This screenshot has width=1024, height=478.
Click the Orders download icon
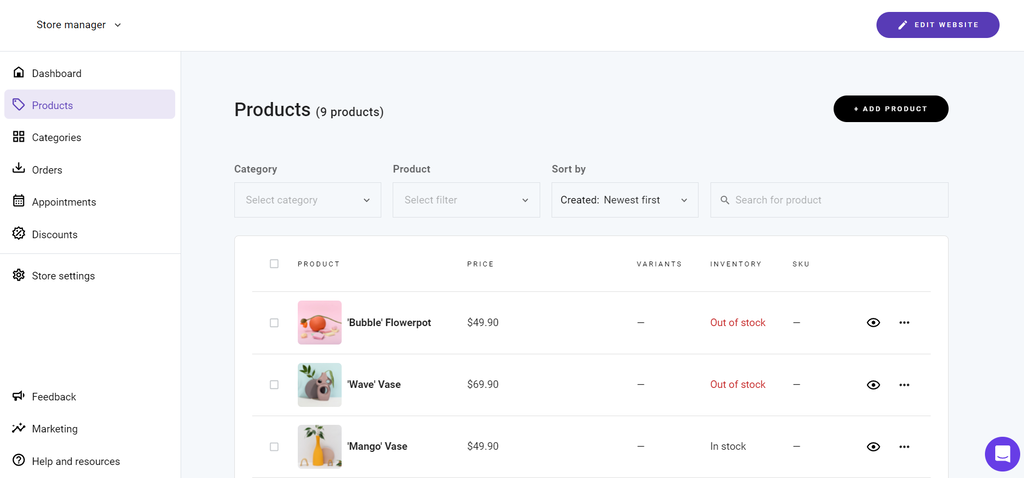coord(18,169)
